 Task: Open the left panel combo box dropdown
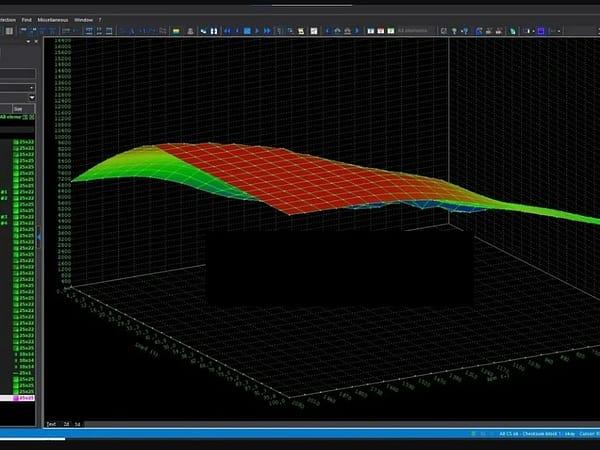coord(32,88)
